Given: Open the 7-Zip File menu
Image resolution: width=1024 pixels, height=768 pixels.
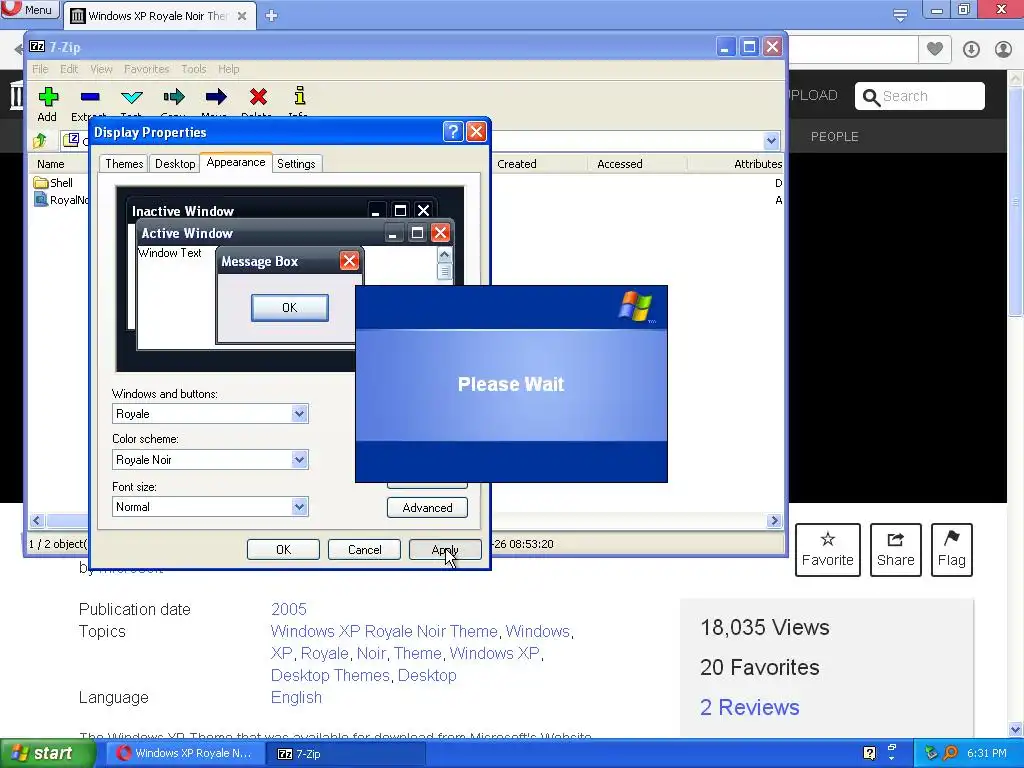Looking at the screenshot, I should tap(40, 69).
